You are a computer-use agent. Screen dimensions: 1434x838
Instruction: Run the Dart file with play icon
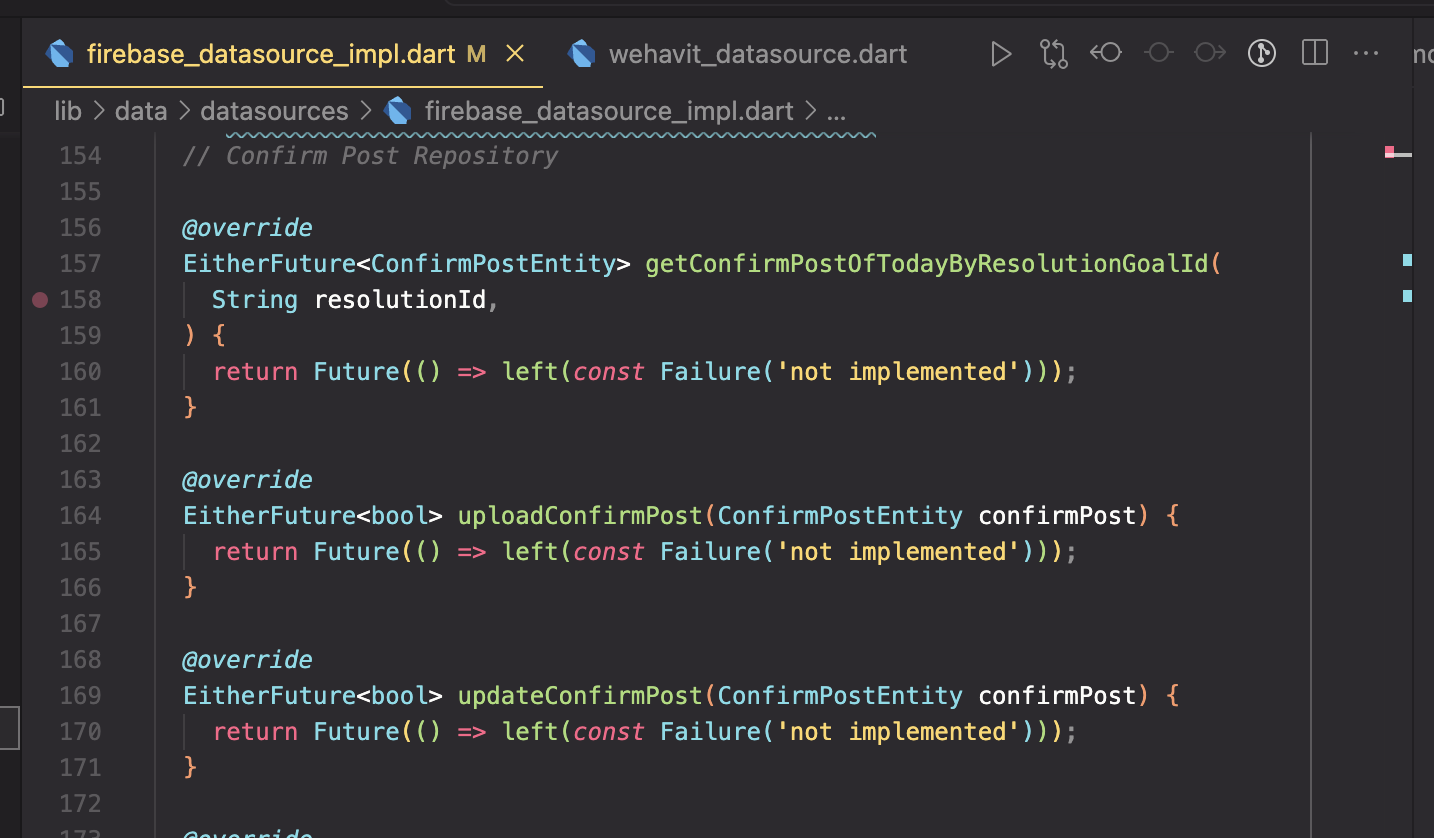tap(1000, 54)
